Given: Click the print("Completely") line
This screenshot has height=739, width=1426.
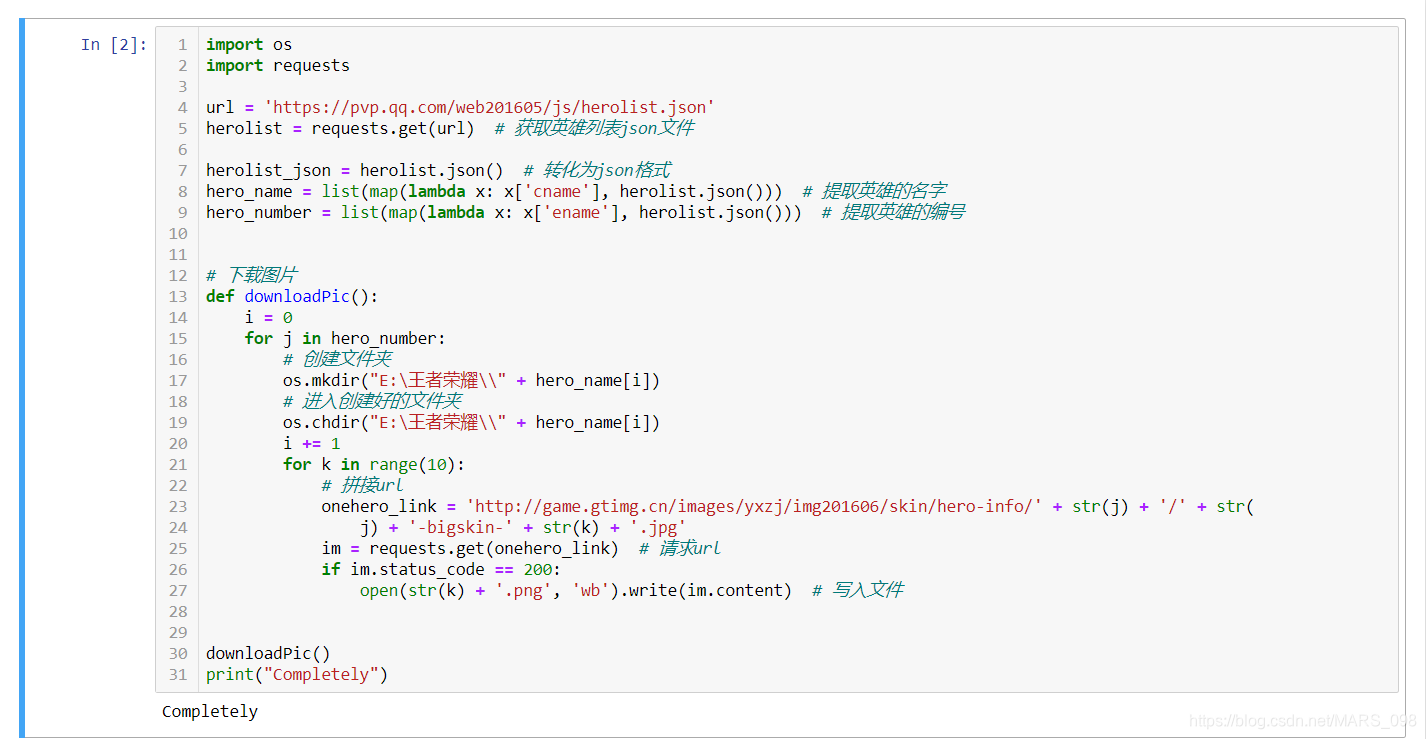Looking at the screenshot, I should [297, 674].
